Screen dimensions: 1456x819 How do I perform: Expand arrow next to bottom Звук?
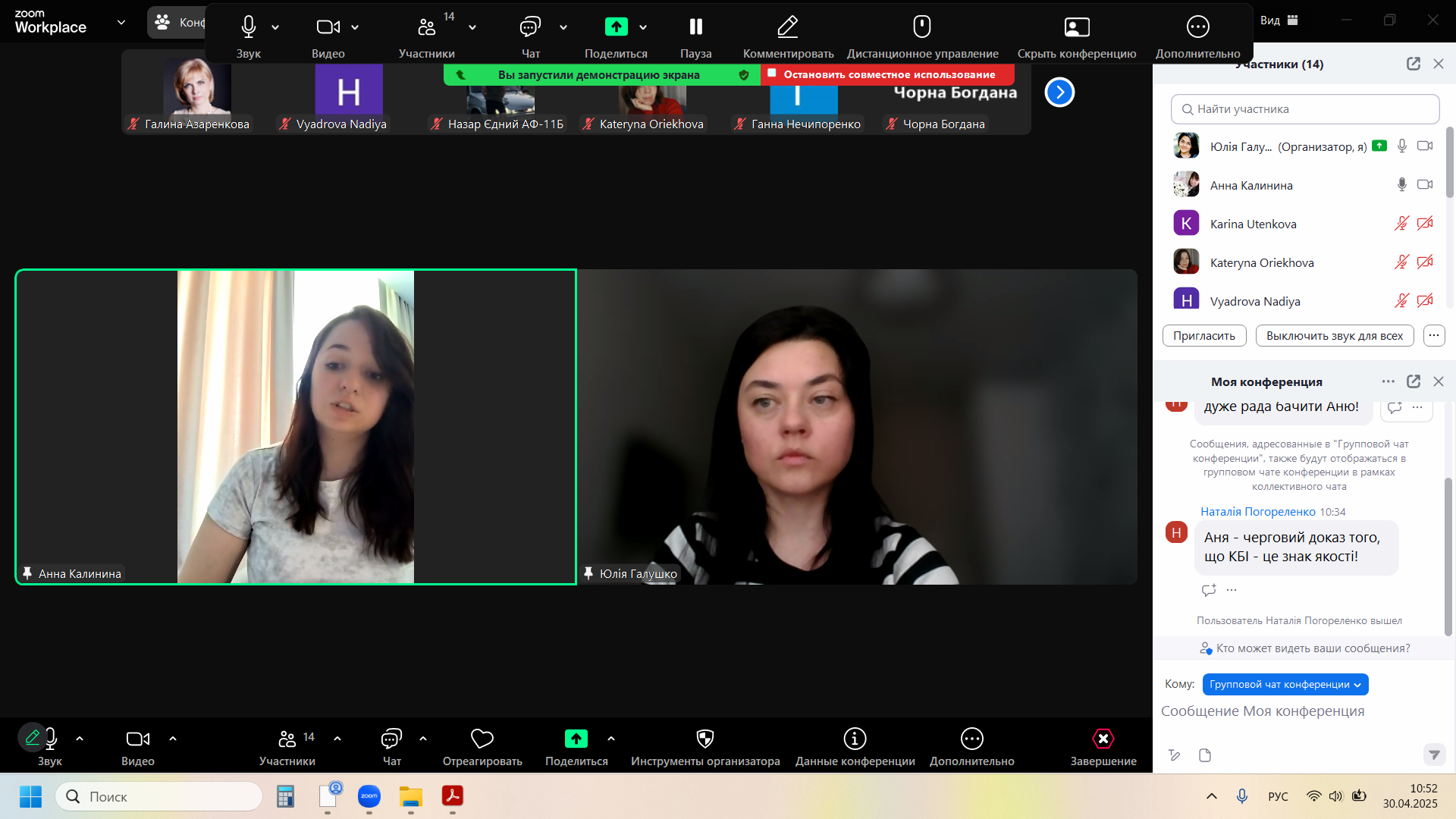(x=80, y=739)
